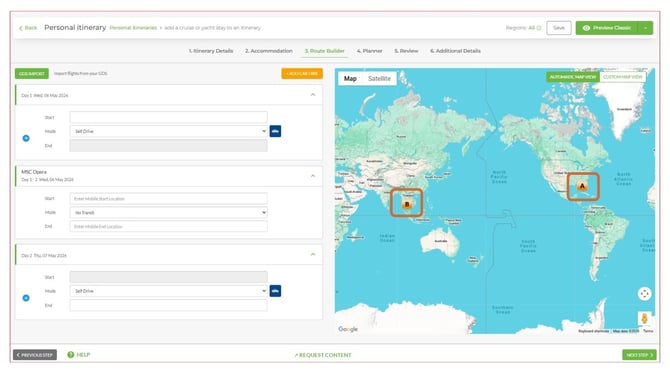Screen dimensions: 670x372
Task: Open the Personal Itineraries breadcrumb link
Action: (x=133, y=28)
